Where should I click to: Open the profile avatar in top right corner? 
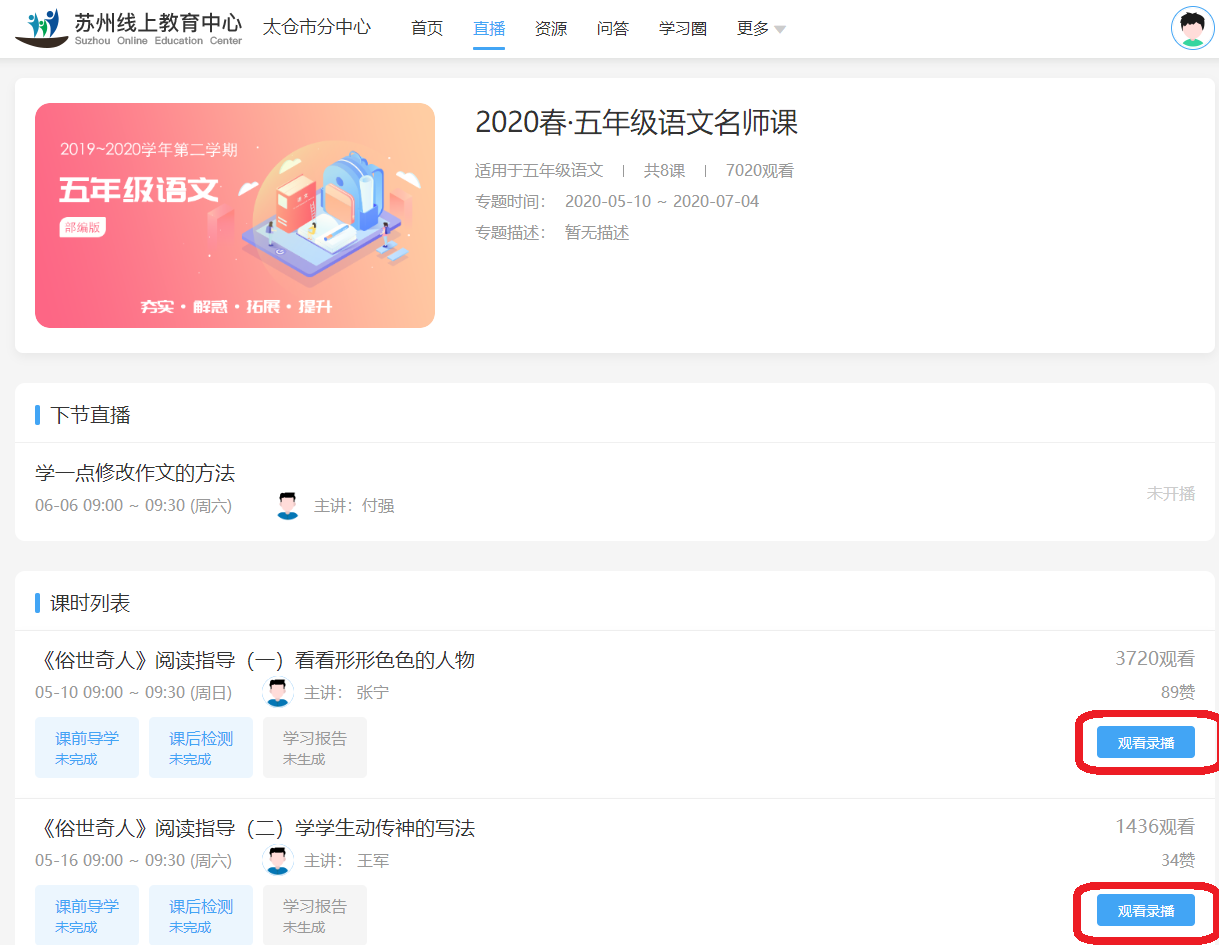click(x=1192, y=29)
